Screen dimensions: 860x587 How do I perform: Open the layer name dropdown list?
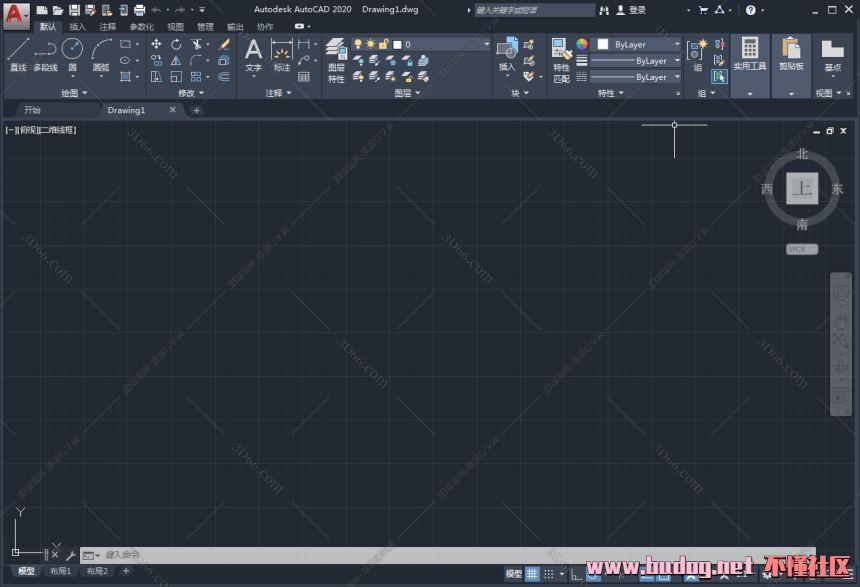[x=486, y=44]
